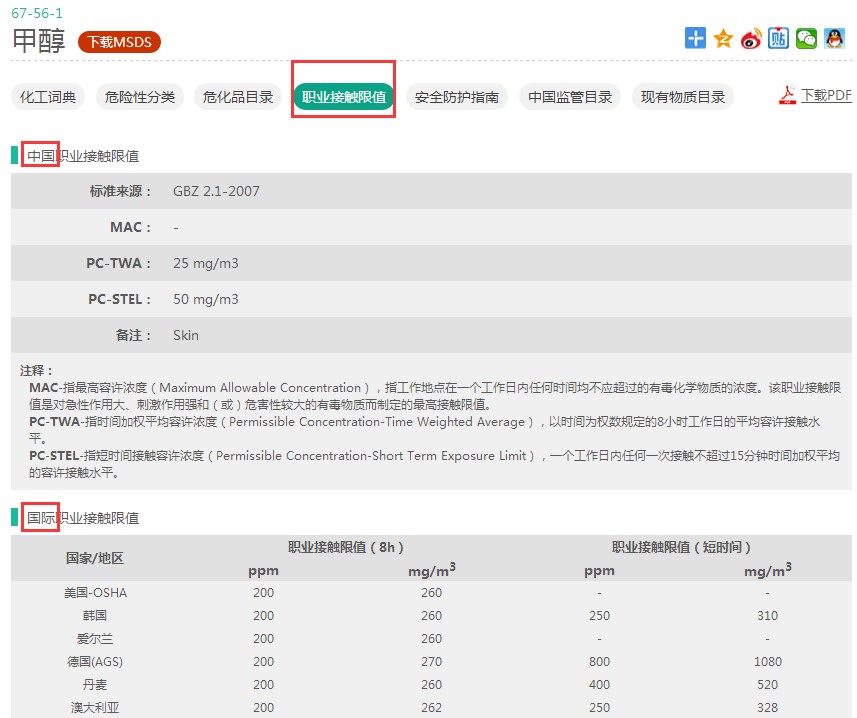Viewport: 857px width, 718px height.
Task: Click the blue plus share icon
Action: tap(695, 38)
